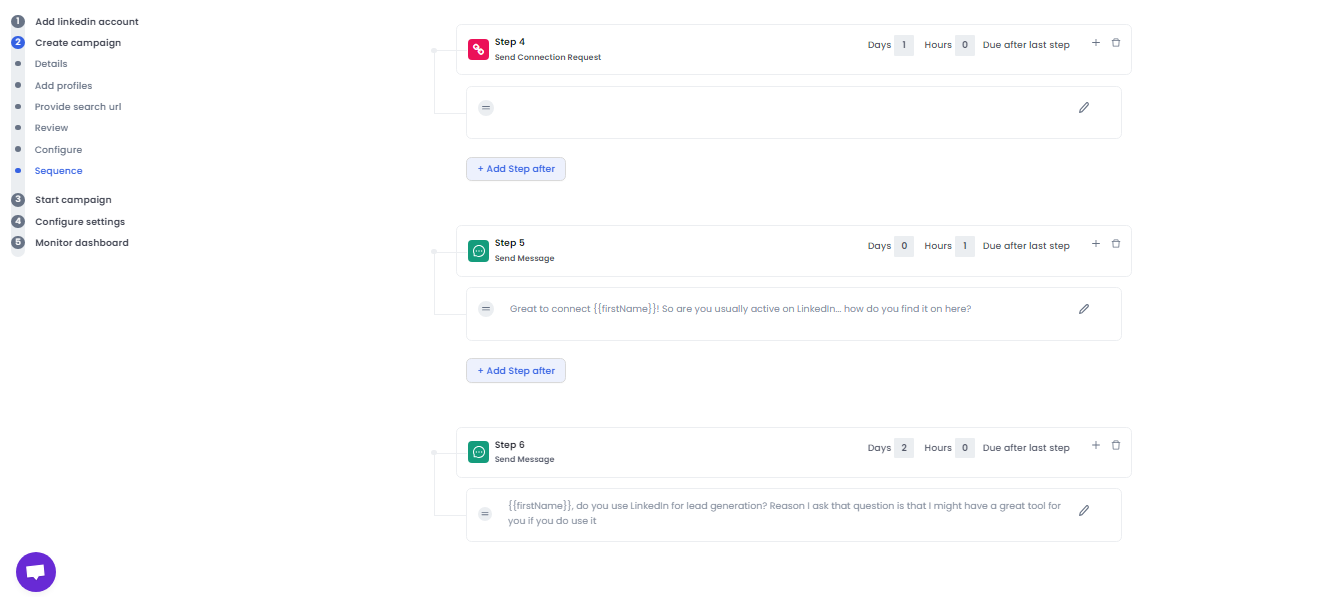1342x597 pixels.
Task: Open the chat support widget
Action: pyautogui.click(x=36, y=572)
